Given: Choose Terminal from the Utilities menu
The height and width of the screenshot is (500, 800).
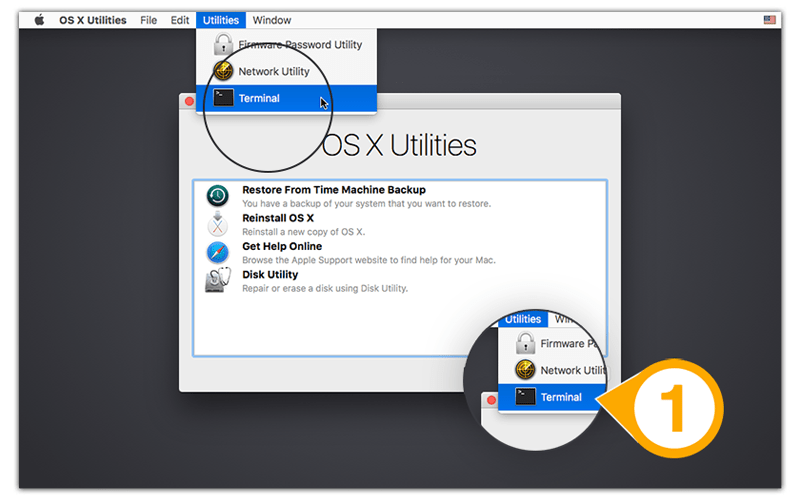Looking at the screenshot, I should pyautogui.click(x=286, y=98).
